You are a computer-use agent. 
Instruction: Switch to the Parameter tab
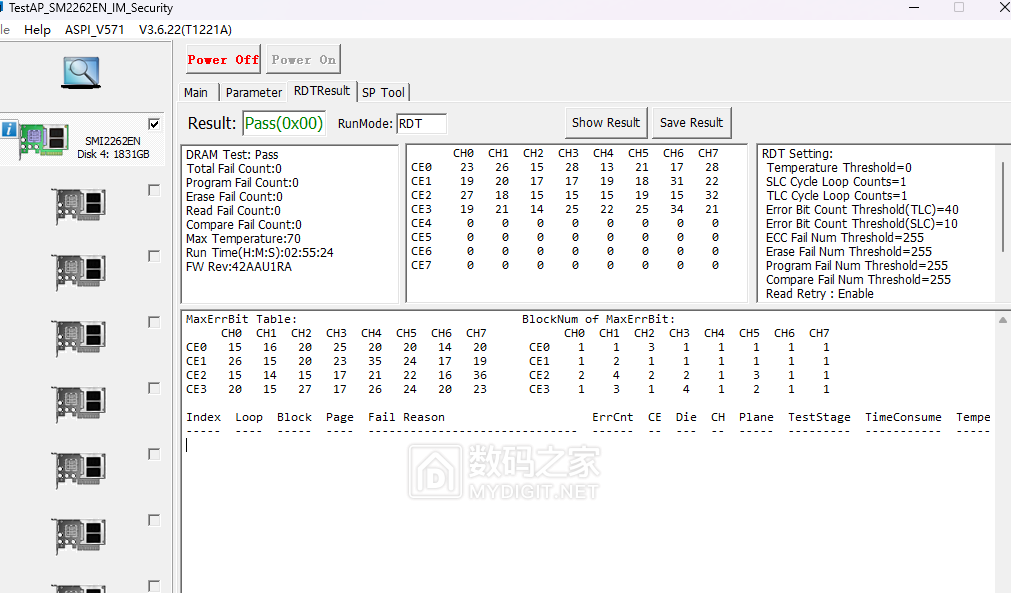(x=254, y=92)
